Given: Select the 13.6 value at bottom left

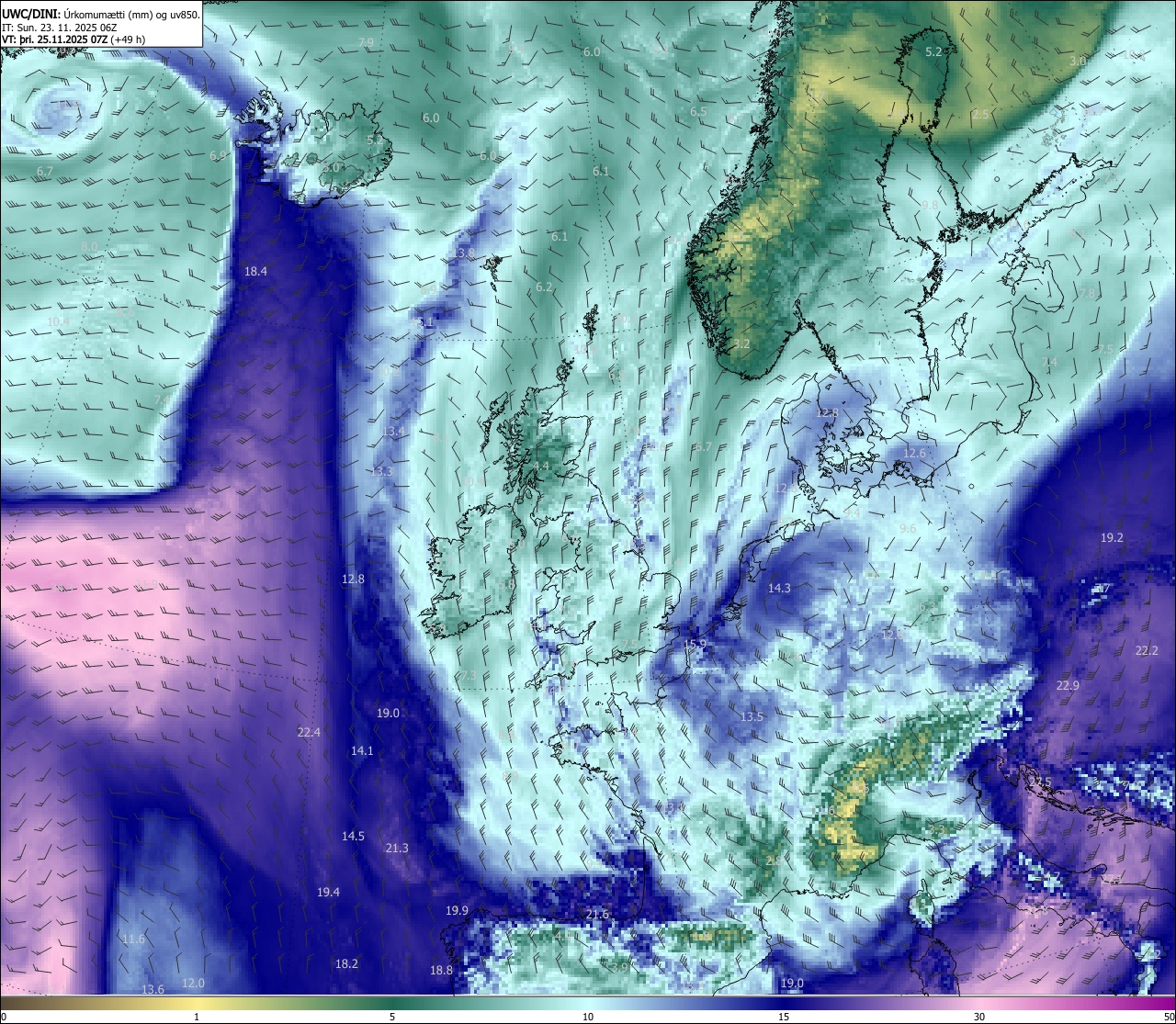Looking at the screenshot, I should click(153, 989).
